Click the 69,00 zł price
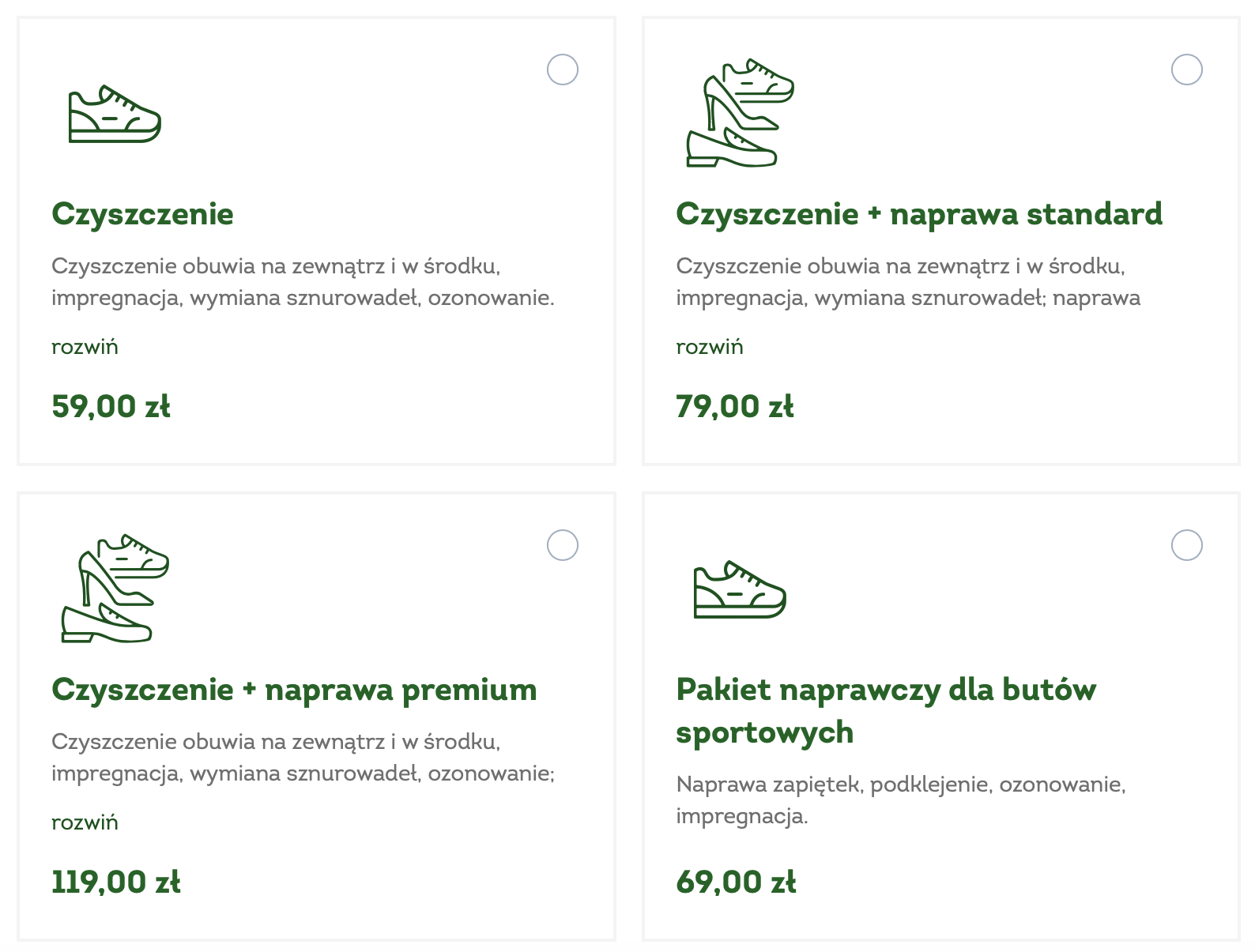This screenshot has height=952, width=1255. click(736, 882)
